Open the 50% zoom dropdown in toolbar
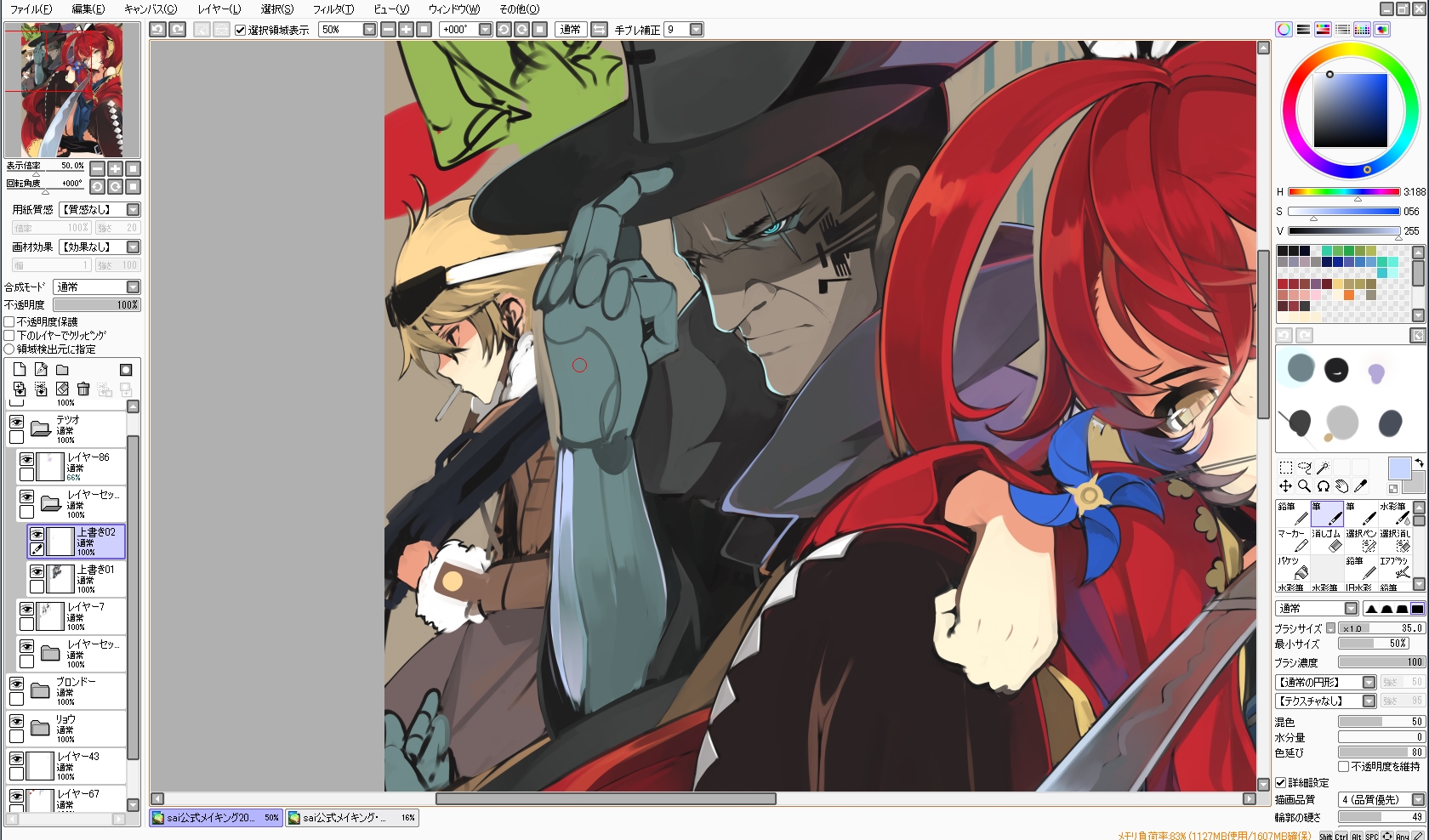 point(369,30)
